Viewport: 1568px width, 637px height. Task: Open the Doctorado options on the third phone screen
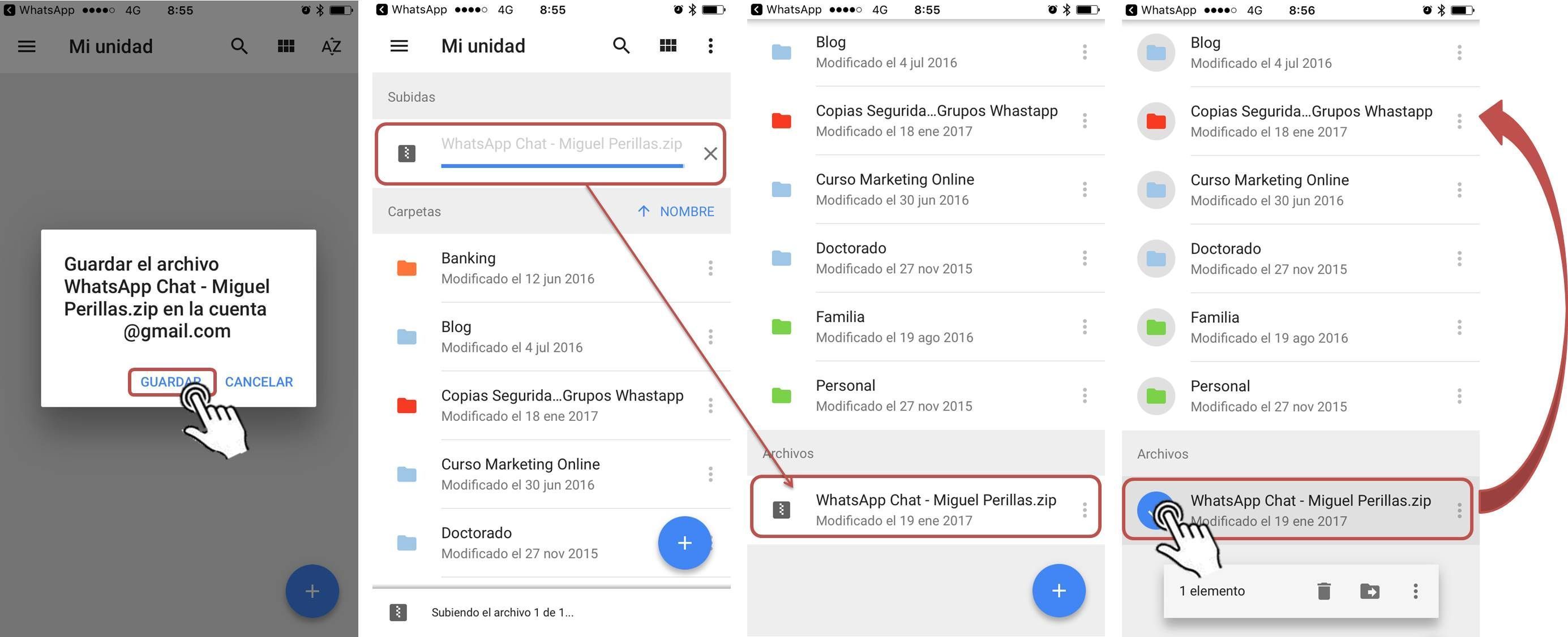pyautogui.click(x=1085, y=258)
